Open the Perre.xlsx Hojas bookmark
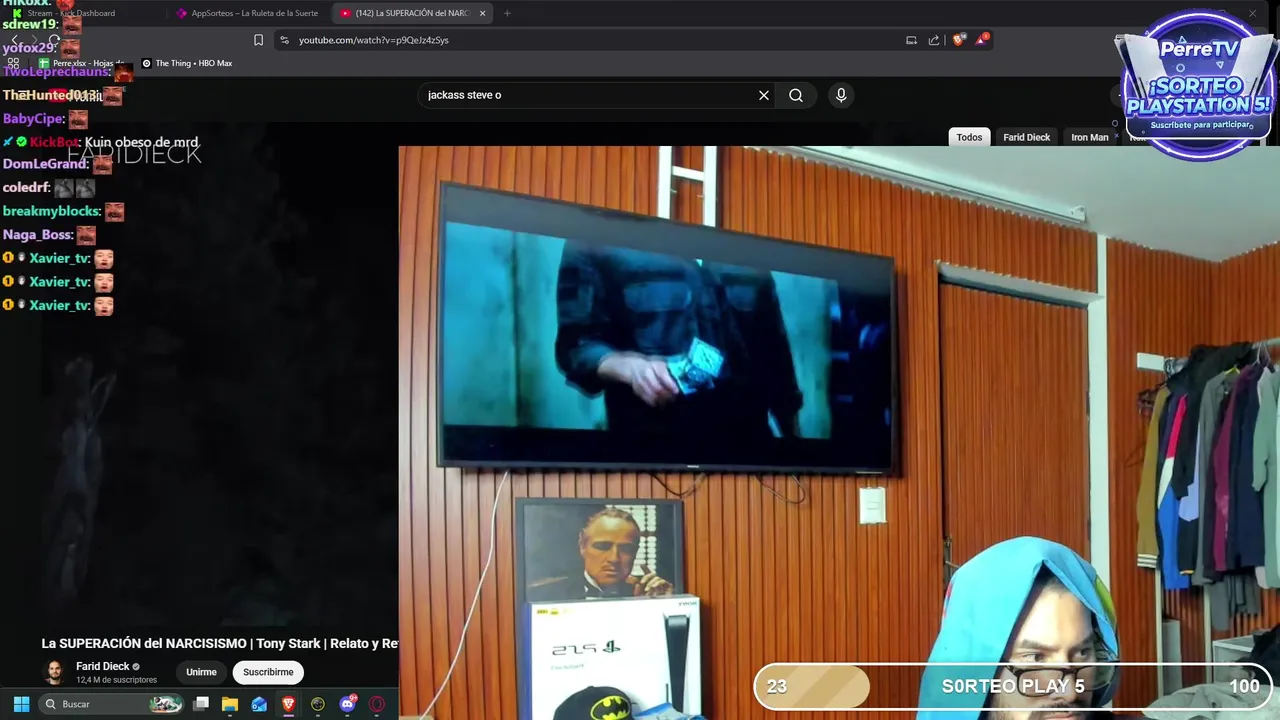Screen dimensions: 1280x720 click(x=81, y=63)
